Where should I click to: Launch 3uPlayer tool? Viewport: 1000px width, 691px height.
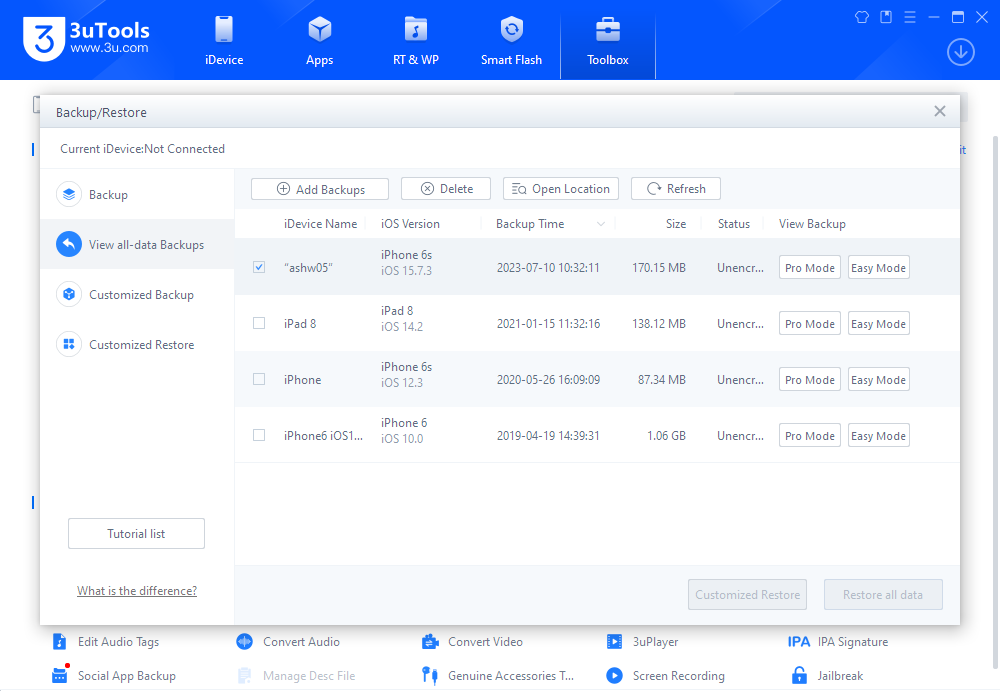tap(642, 642)
